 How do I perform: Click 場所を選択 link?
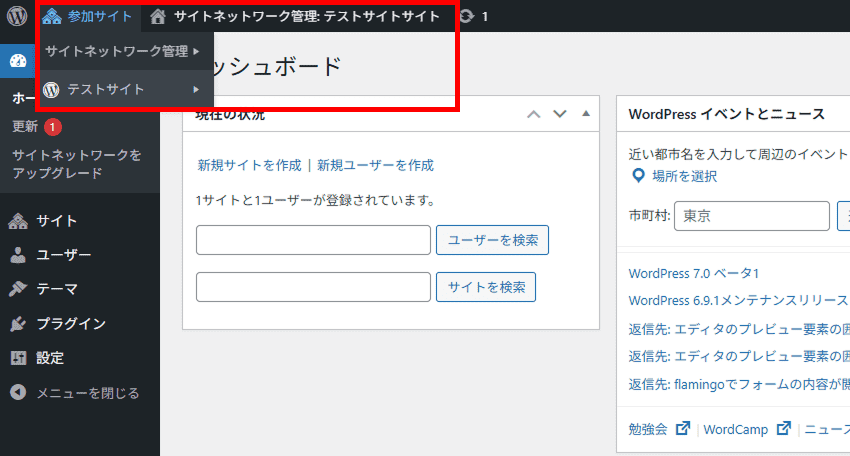click(685, 176)
